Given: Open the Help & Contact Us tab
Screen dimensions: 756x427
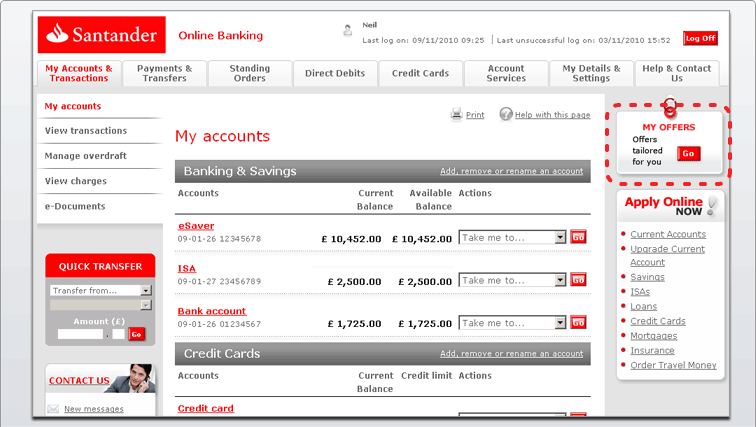Looking at the screenshot, I should point(677,73).
